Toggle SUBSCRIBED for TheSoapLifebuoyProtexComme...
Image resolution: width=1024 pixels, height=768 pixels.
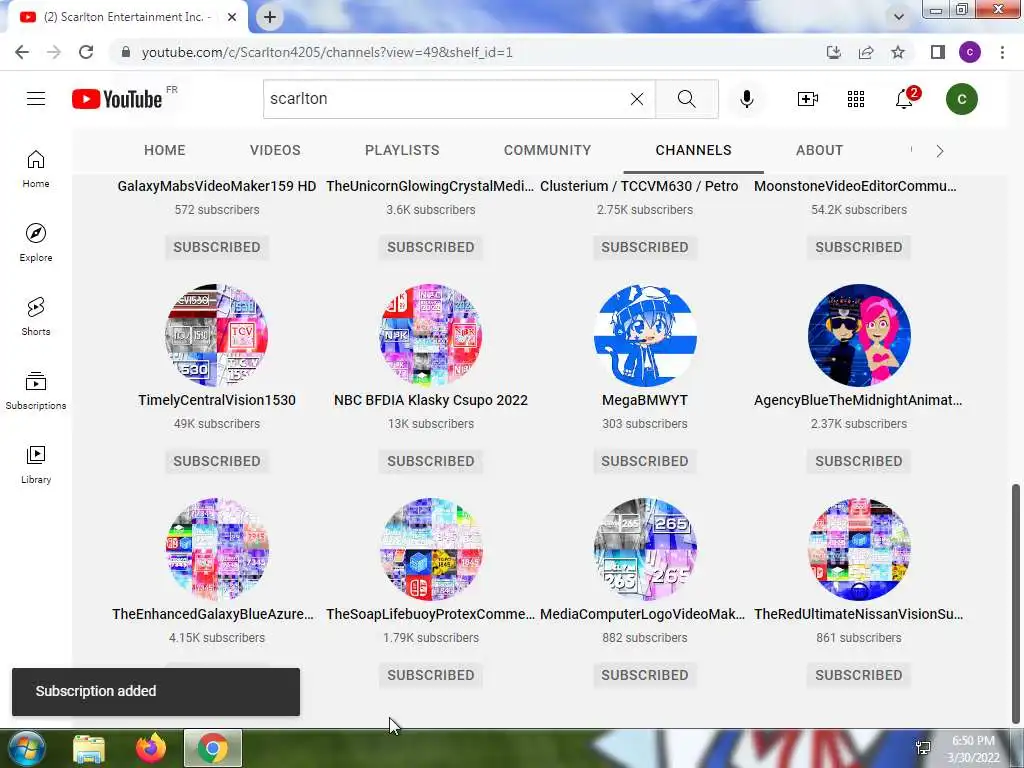click(431, 675)
